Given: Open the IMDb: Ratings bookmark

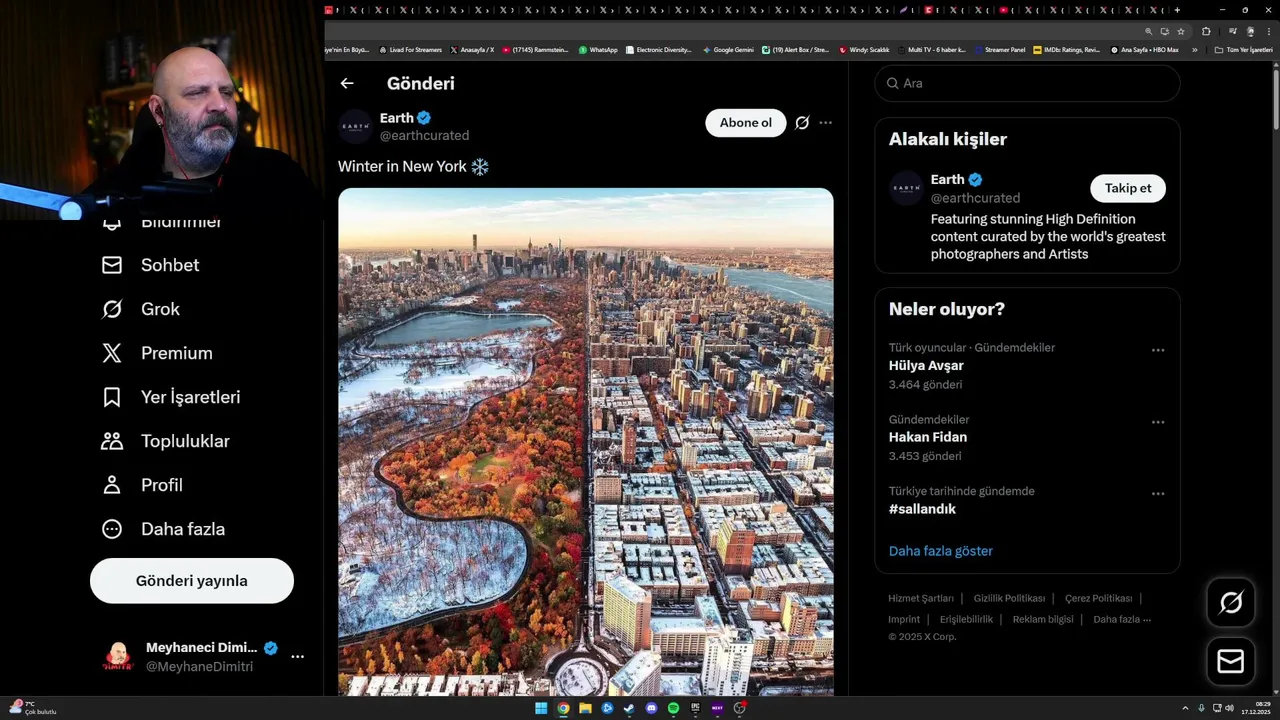Looking at the screenshot, I should click(x=1067, y=49).
